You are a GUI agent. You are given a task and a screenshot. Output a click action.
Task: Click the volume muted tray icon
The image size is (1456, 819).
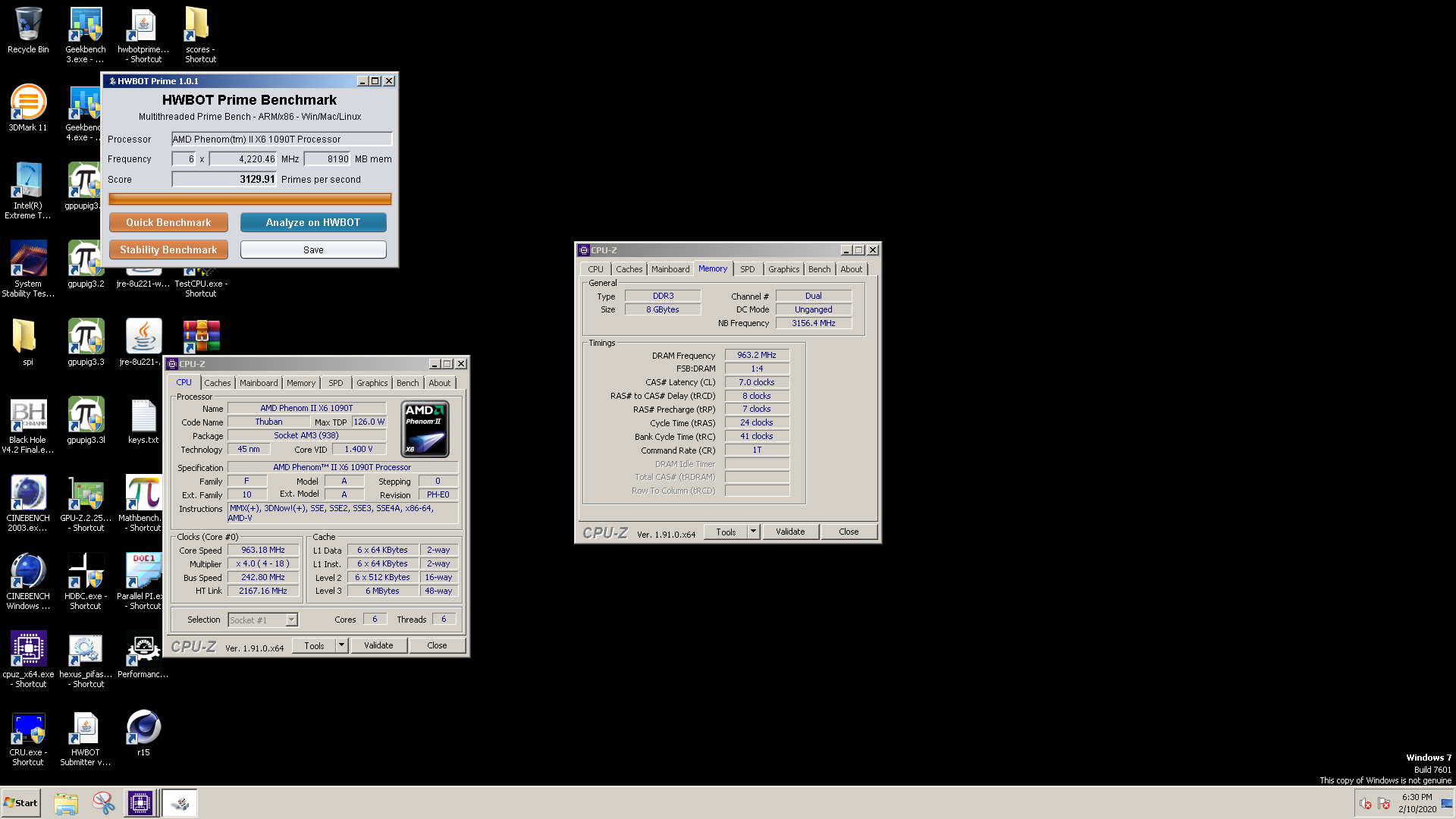point(1365,804)
